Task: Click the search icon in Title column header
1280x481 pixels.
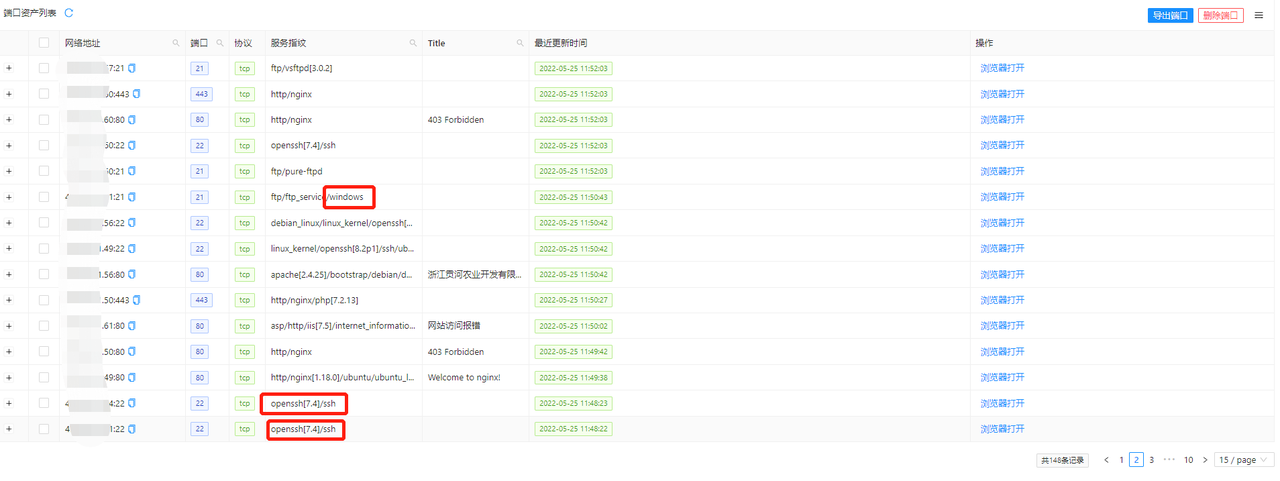Action: coord(520,43)
